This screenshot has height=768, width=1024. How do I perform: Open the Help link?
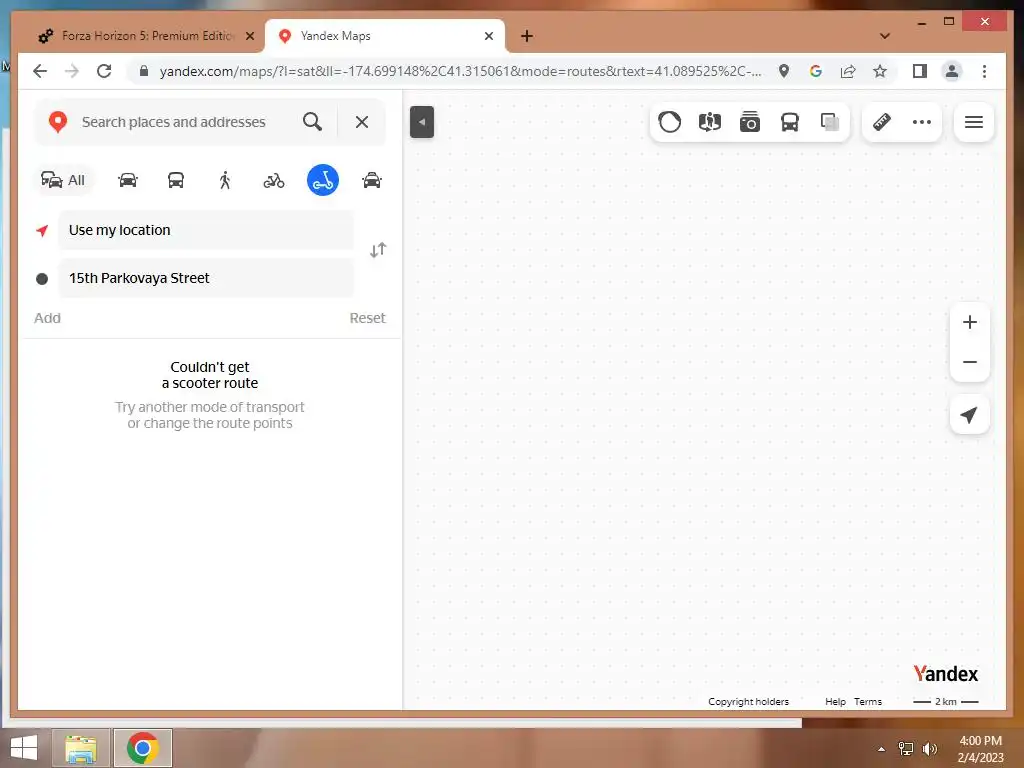click(x=835, y=701)
